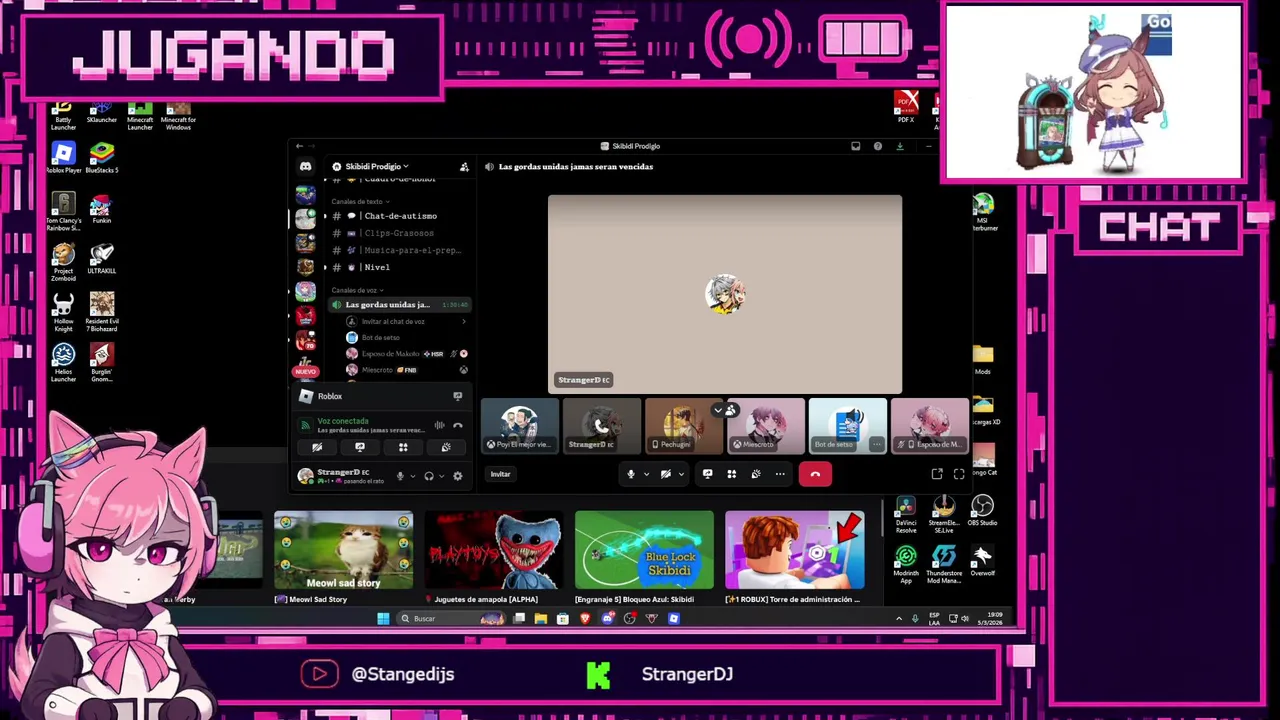
Task: Open Discord home direct messages icon
Action: click(305, 167)
